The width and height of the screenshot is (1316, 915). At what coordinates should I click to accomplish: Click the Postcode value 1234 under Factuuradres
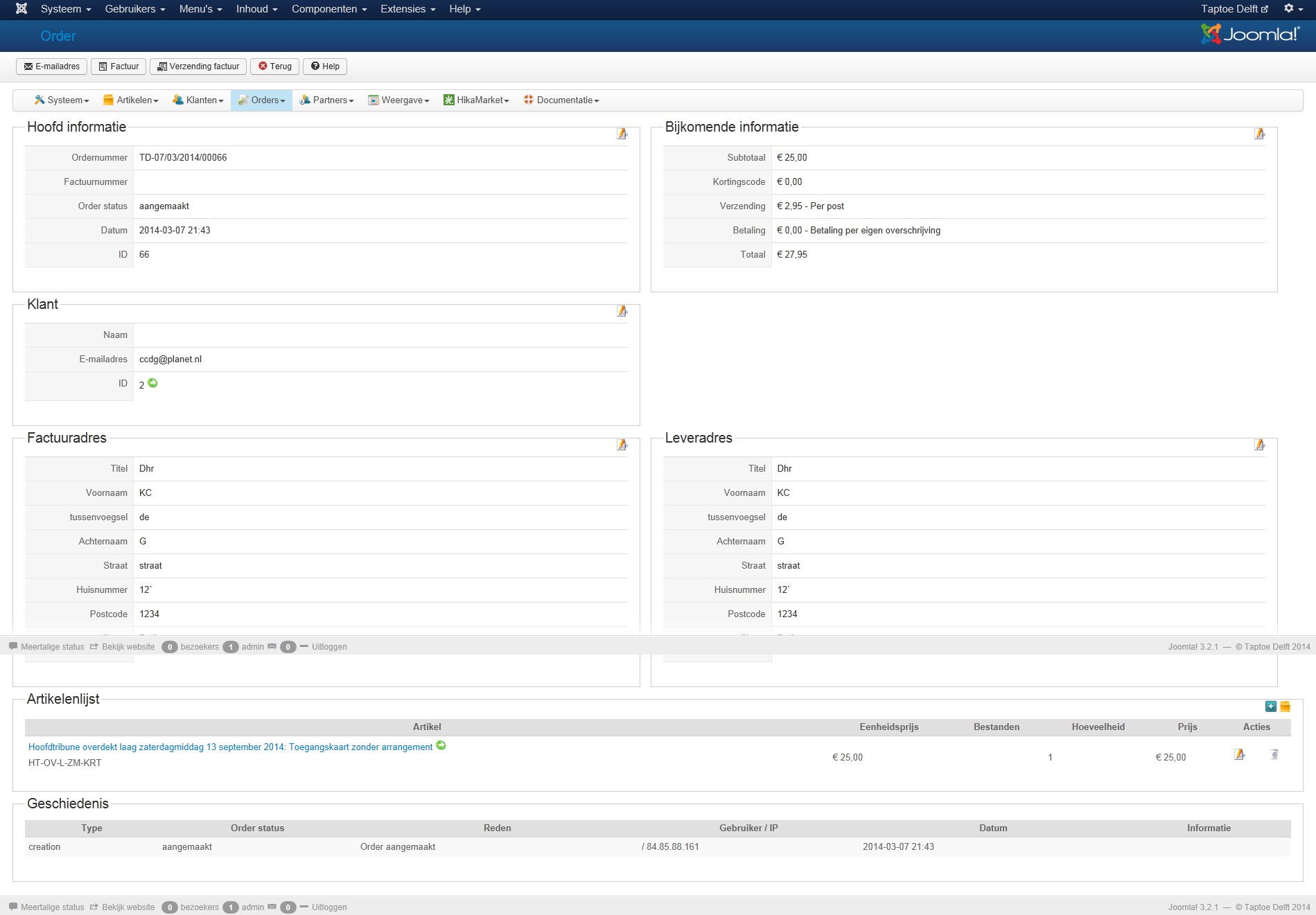pyautogui.click(x=149, y=614)
